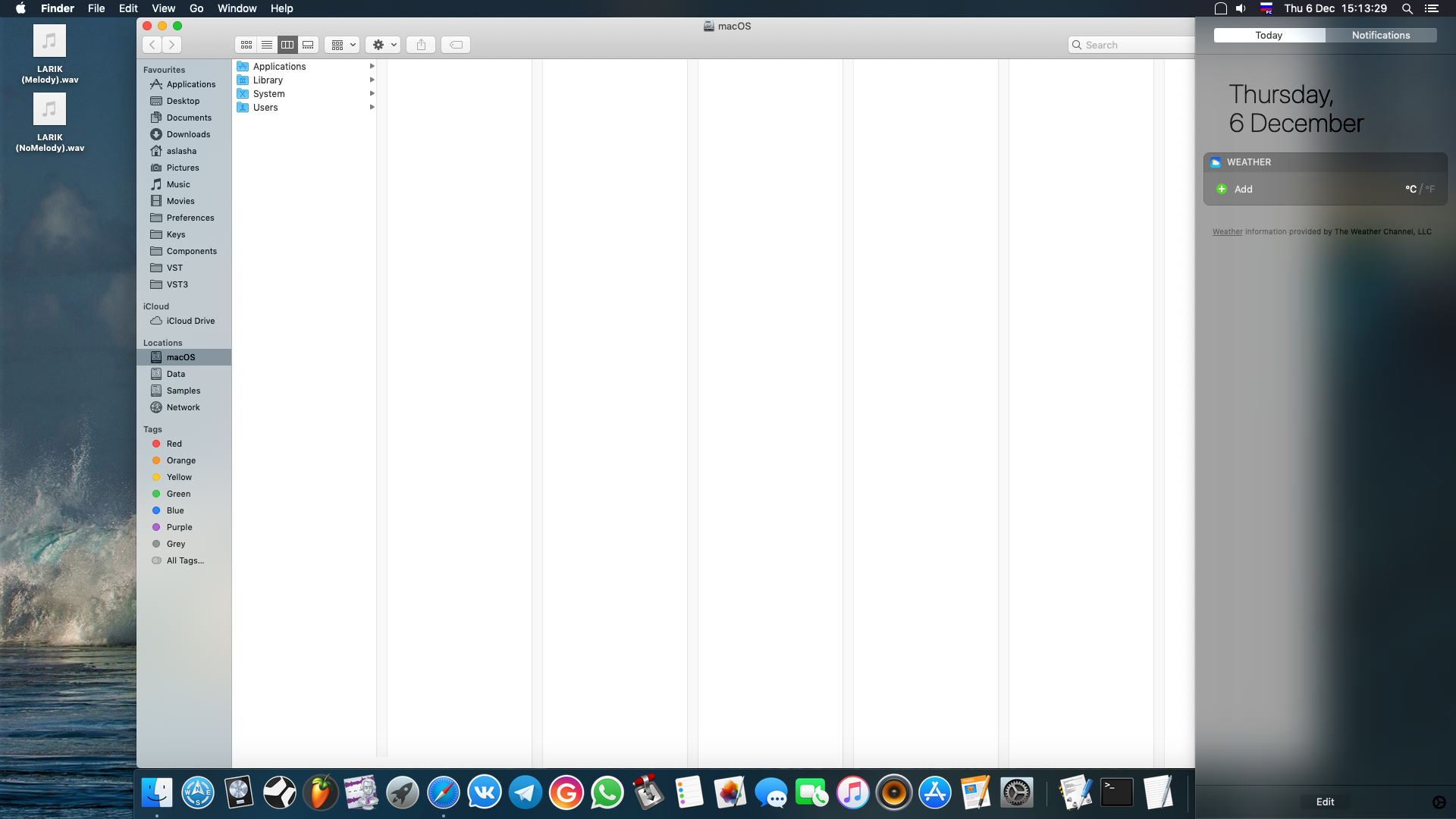Open the Go menu in menu bar
This screenshot has height=819, width=1456.
coord(196,8)
